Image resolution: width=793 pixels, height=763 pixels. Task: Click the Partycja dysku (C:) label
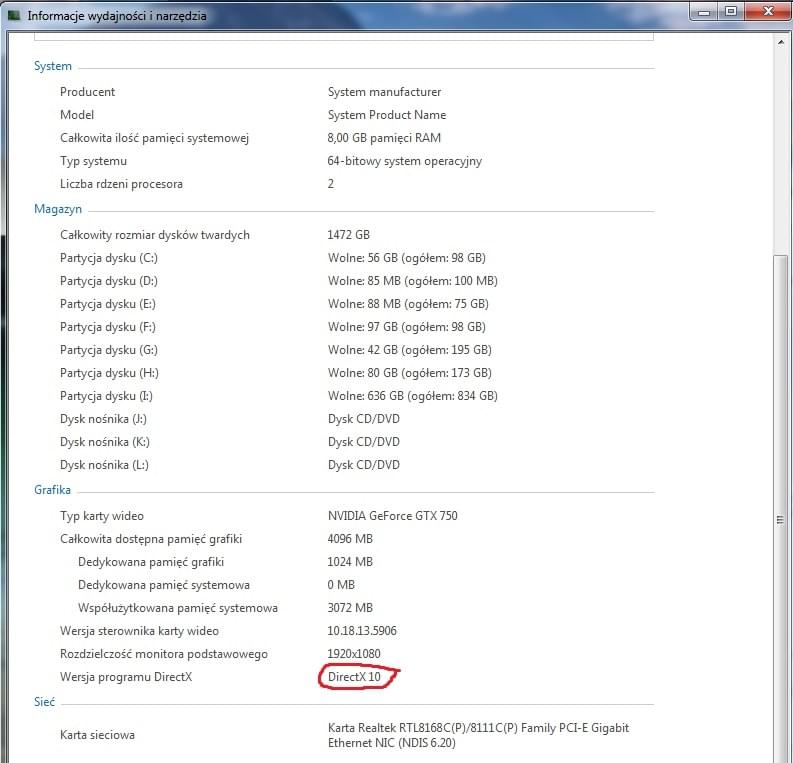[x=108, y=258]
